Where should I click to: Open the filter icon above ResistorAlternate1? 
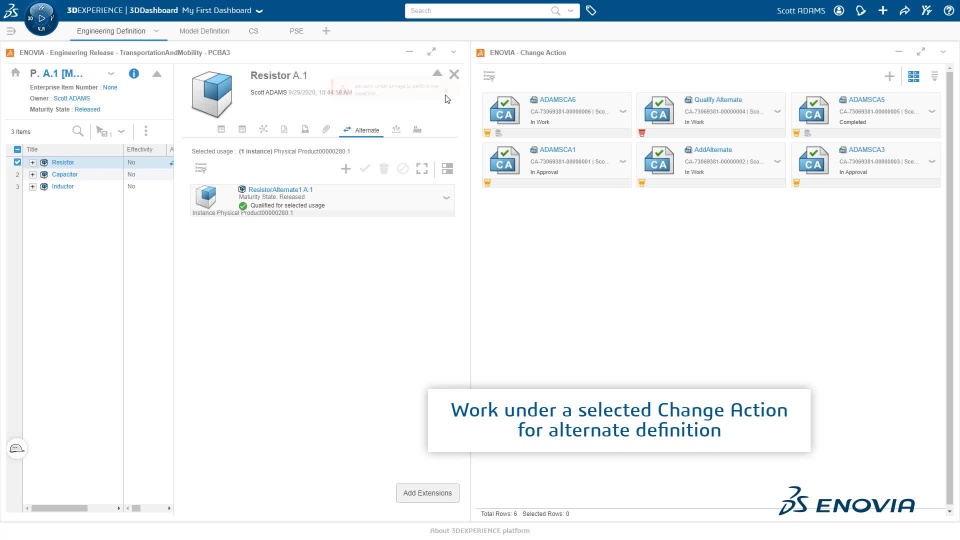[x=201, y=168]
